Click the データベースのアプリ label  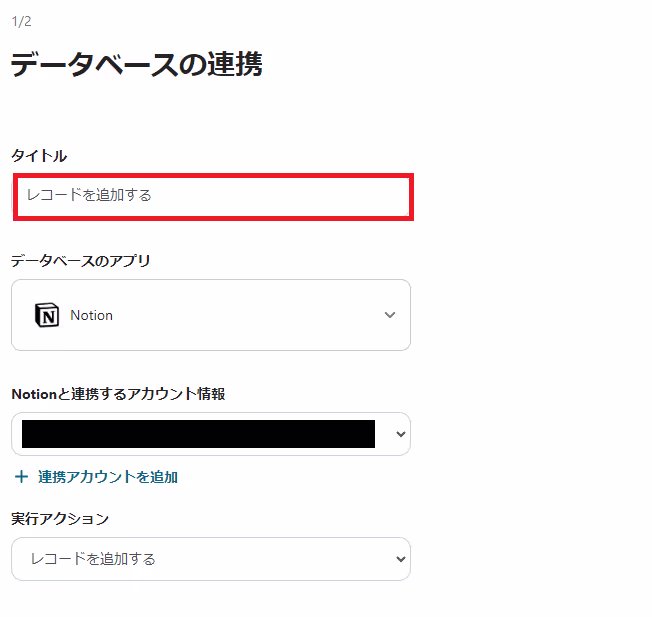coord(81,261)
